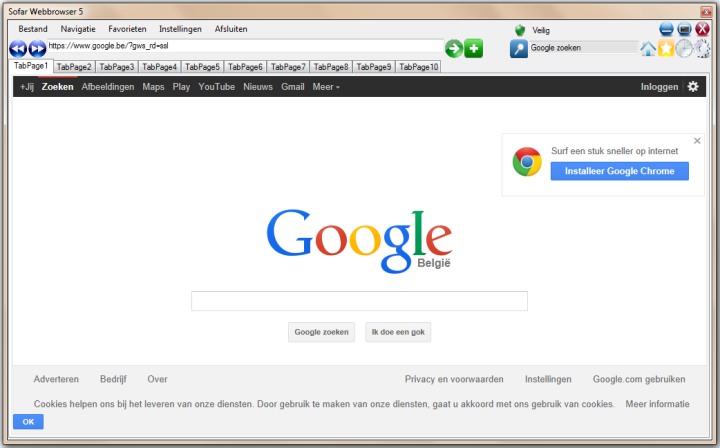
Task: Click the Veilig status text
Action: coord(541,30)
